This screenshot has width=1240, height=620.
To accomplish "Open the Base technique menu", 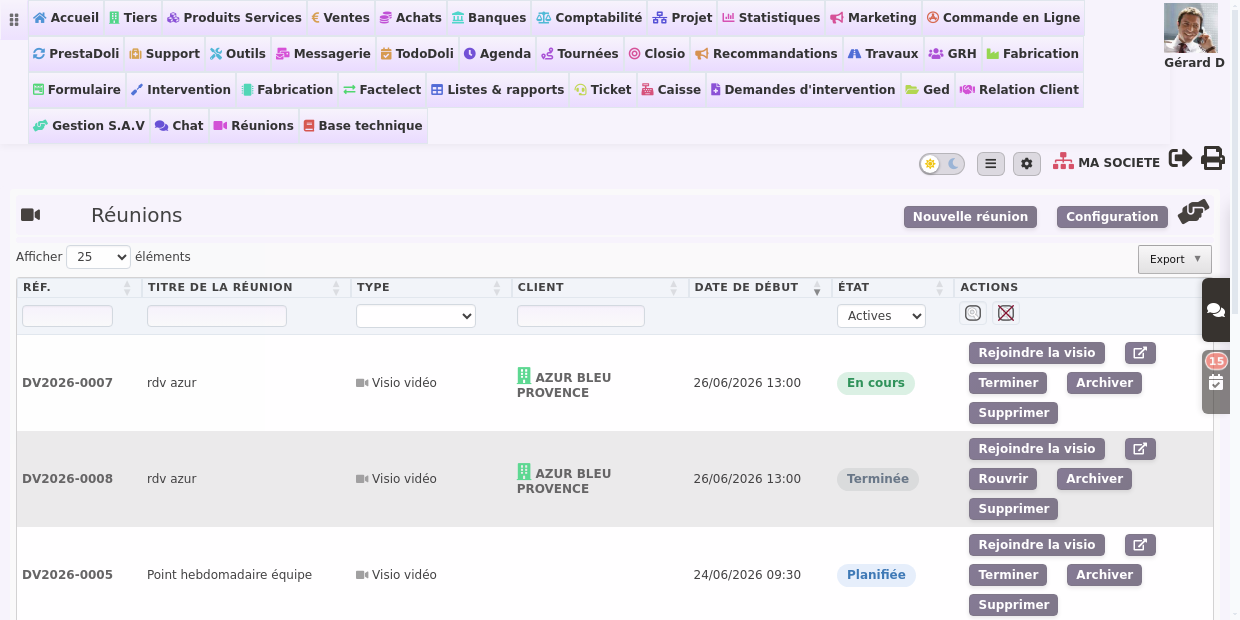I will pos(363,126).
